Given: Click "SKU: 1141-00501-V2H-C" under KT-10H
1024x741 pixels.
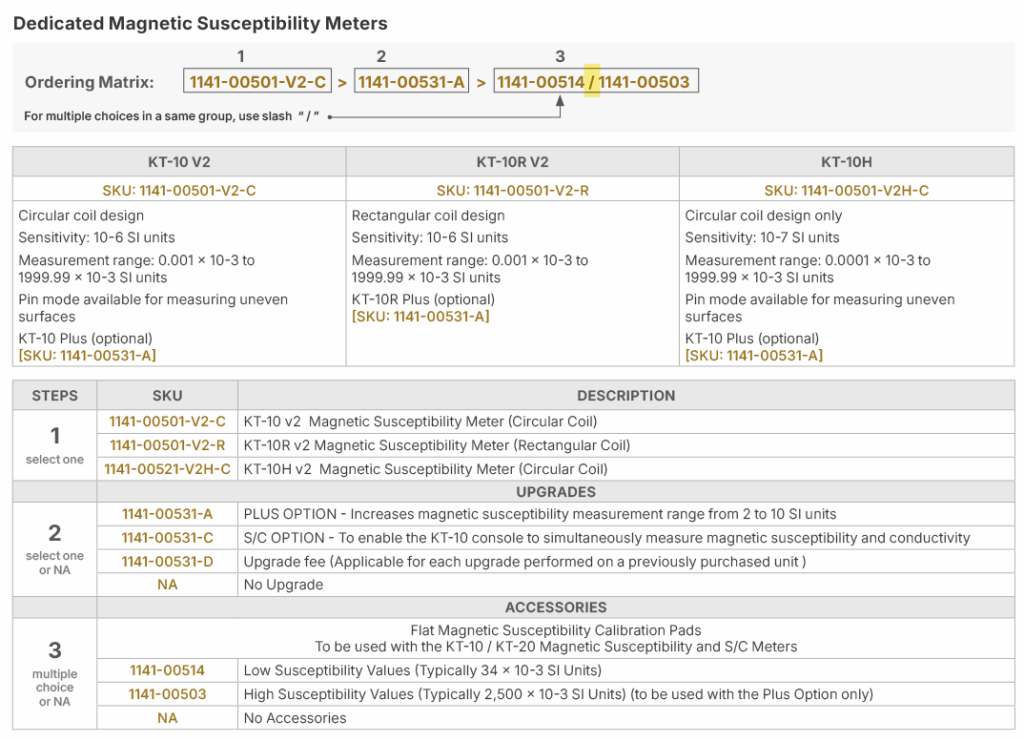Looking at the screenshot, I should coord(846,190).
